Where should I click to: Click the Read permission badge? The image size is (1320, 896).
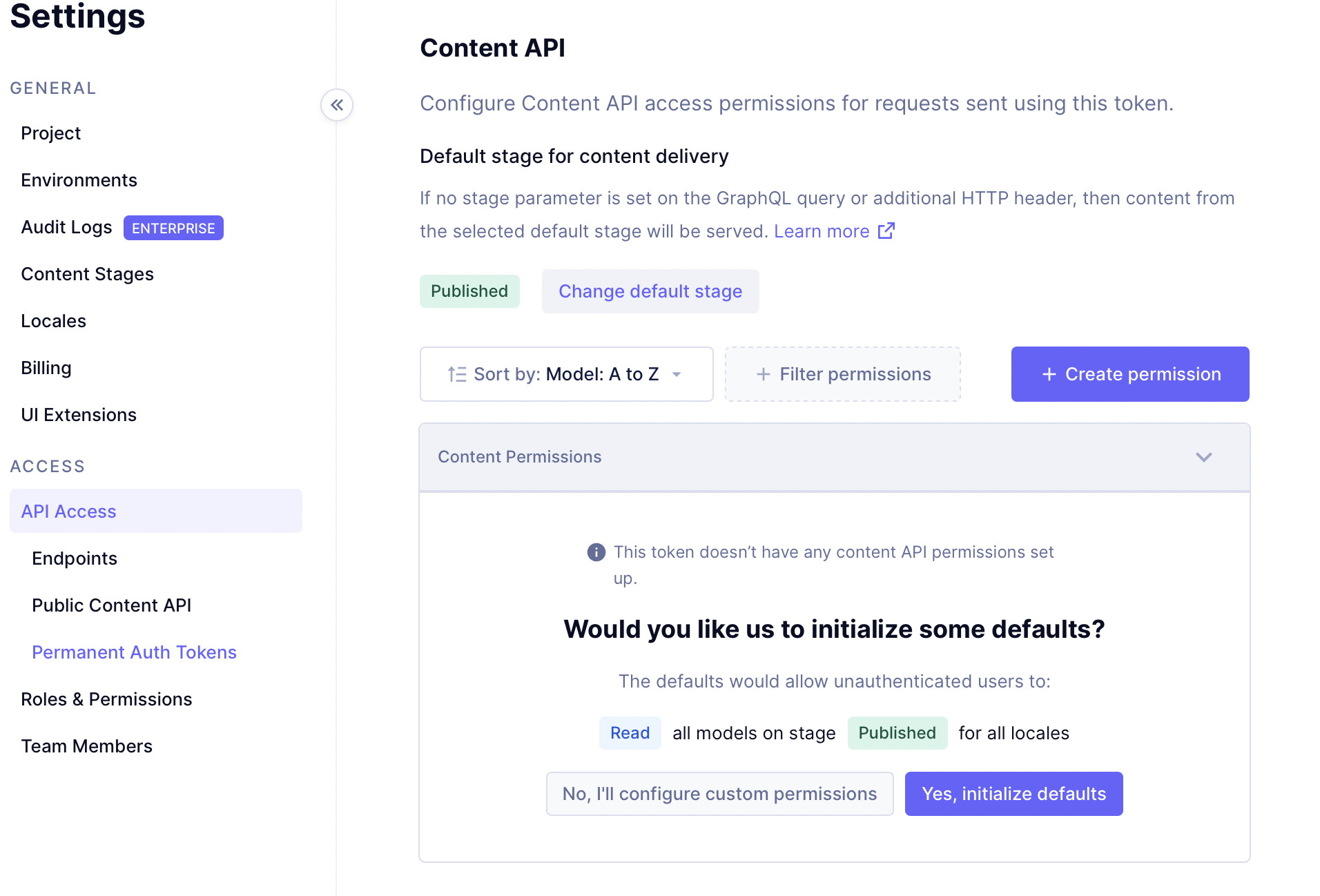pos(630,732)
